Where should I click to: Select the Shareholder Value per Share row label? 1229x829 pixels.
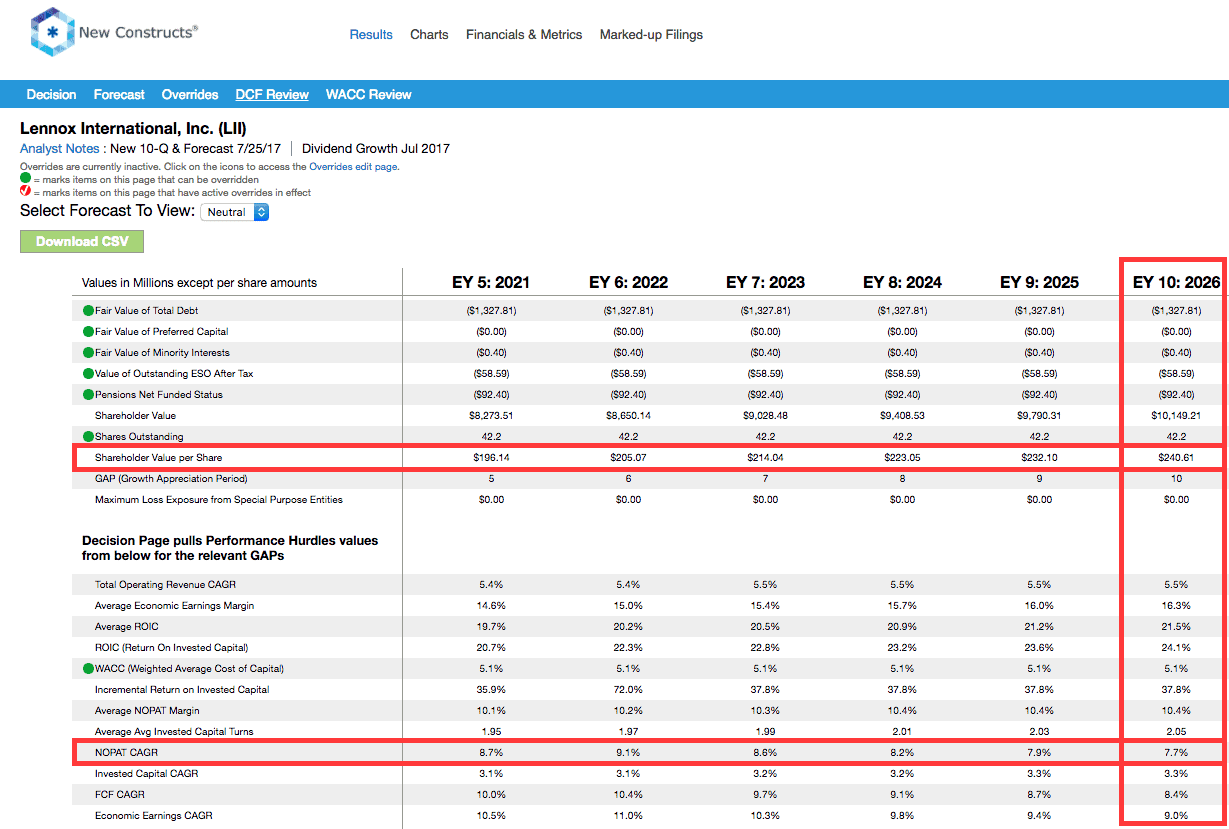coord(158,458)
